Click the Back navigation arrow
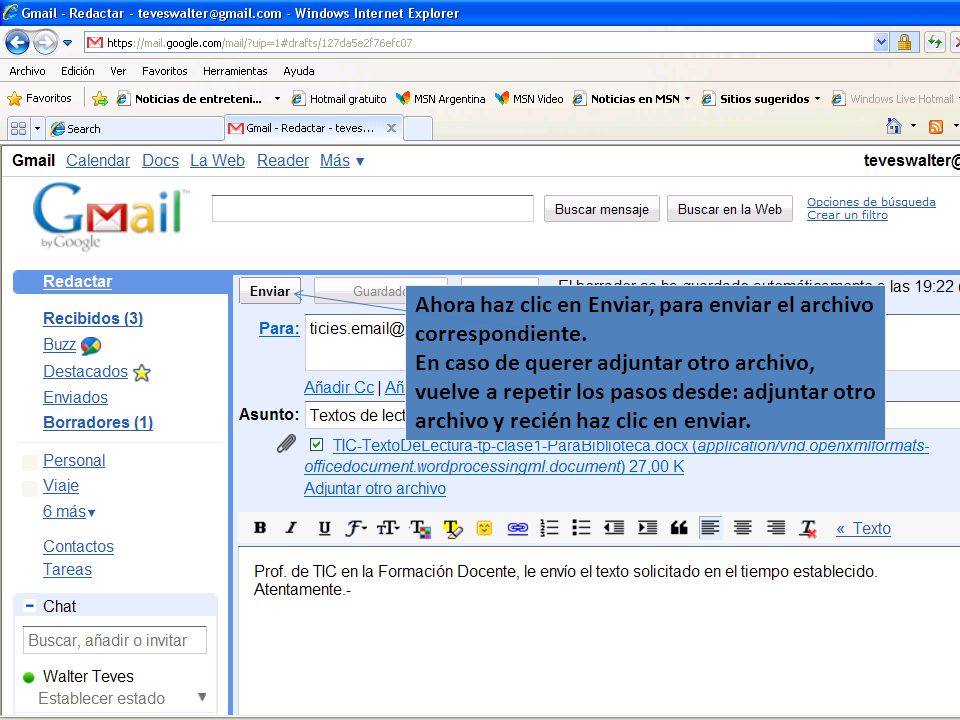This screenshot has height=720, width=960. pyautogui.click(x=17, y=42)
